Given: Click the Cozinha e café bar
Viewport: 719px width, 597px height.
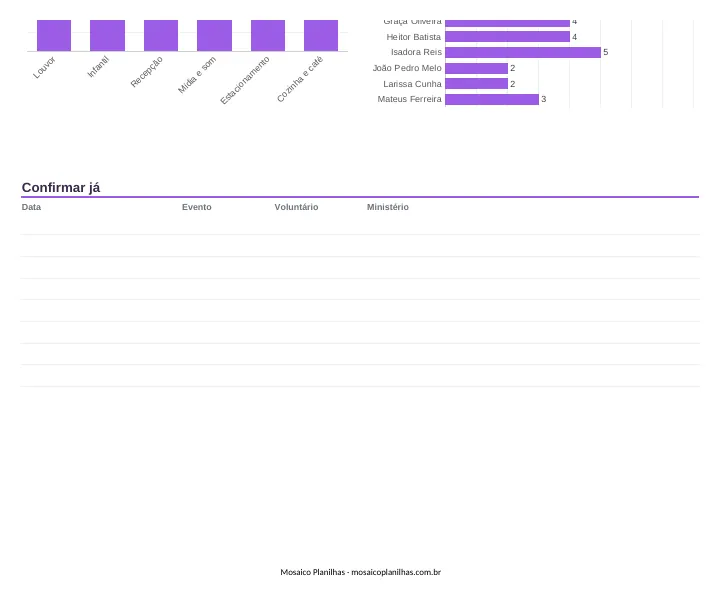Looking at the screenshot, I should pos(321,35).
